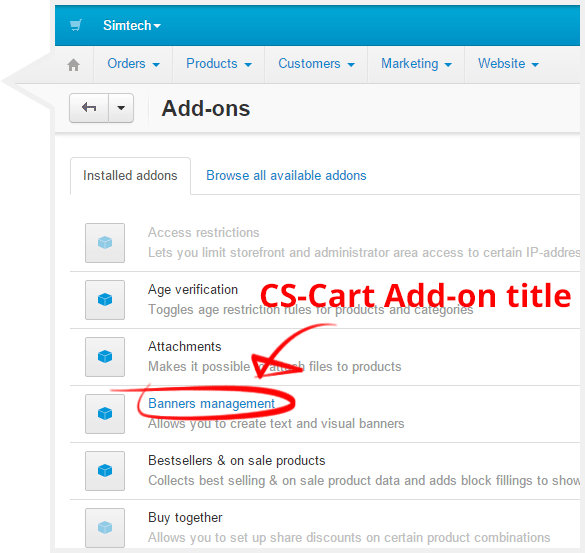Click the Banners management cube icon

[105, 414]
